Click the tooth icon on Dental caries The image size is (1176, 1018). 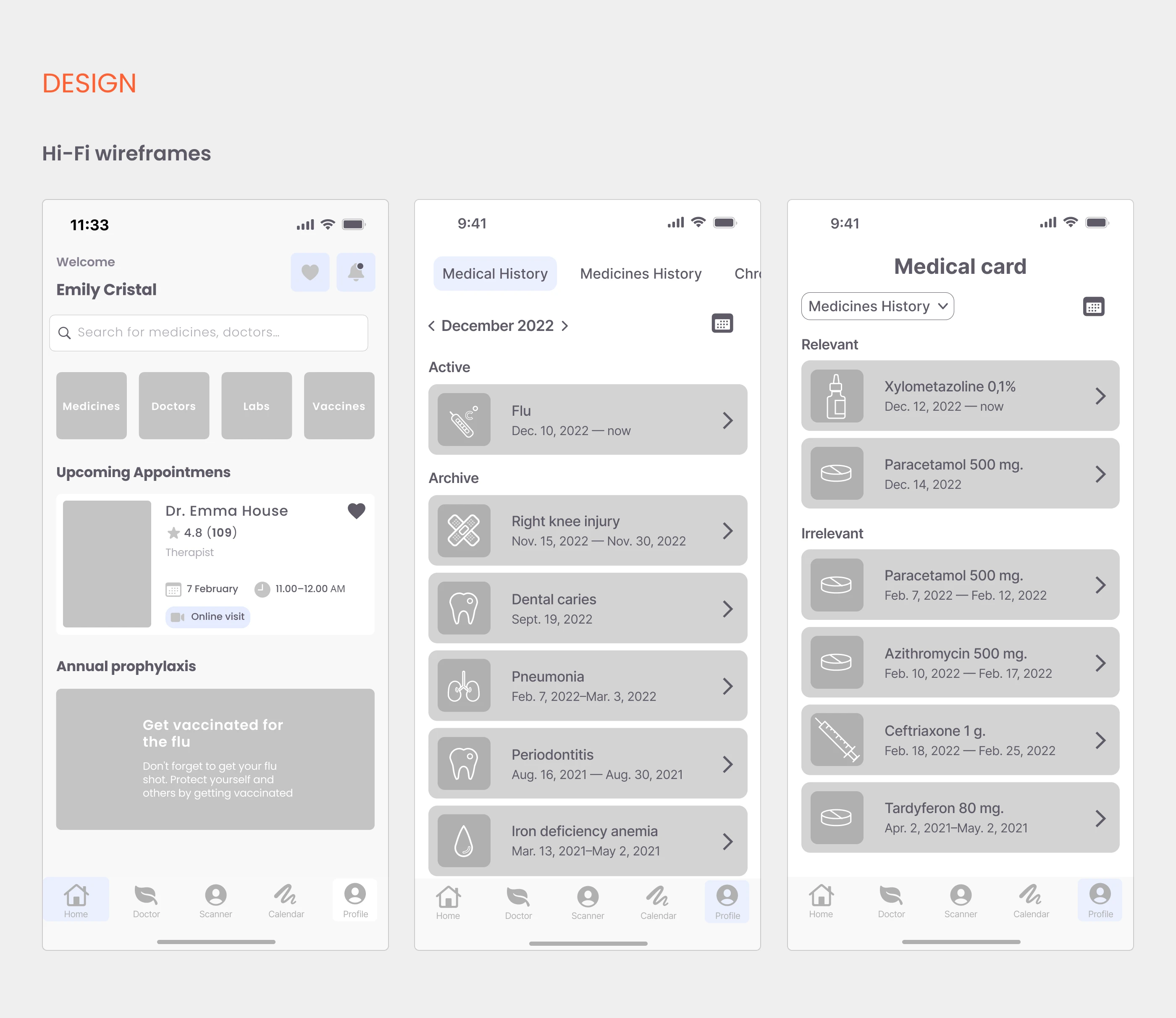coord(464,608)
